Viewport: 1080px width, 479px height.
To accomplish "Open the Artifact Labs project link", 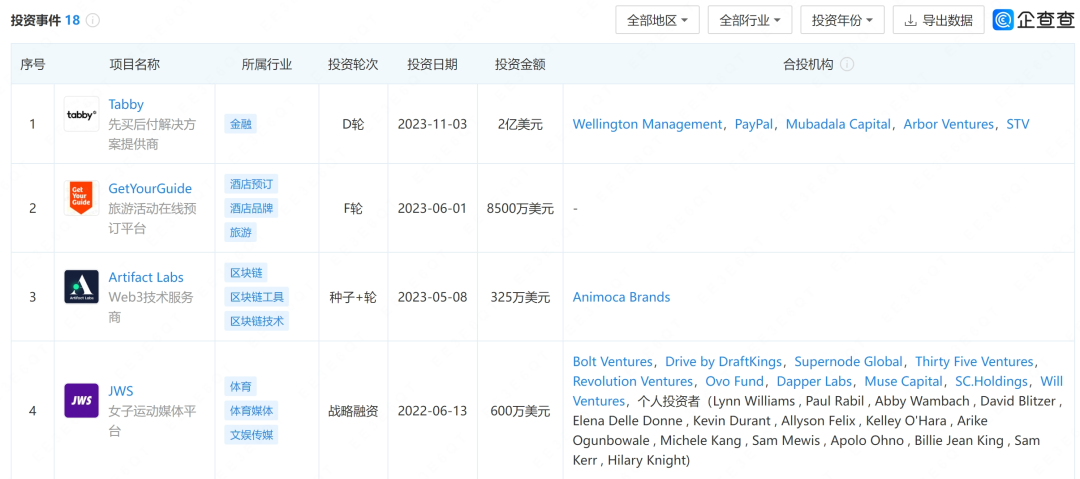I will [146, 277].
